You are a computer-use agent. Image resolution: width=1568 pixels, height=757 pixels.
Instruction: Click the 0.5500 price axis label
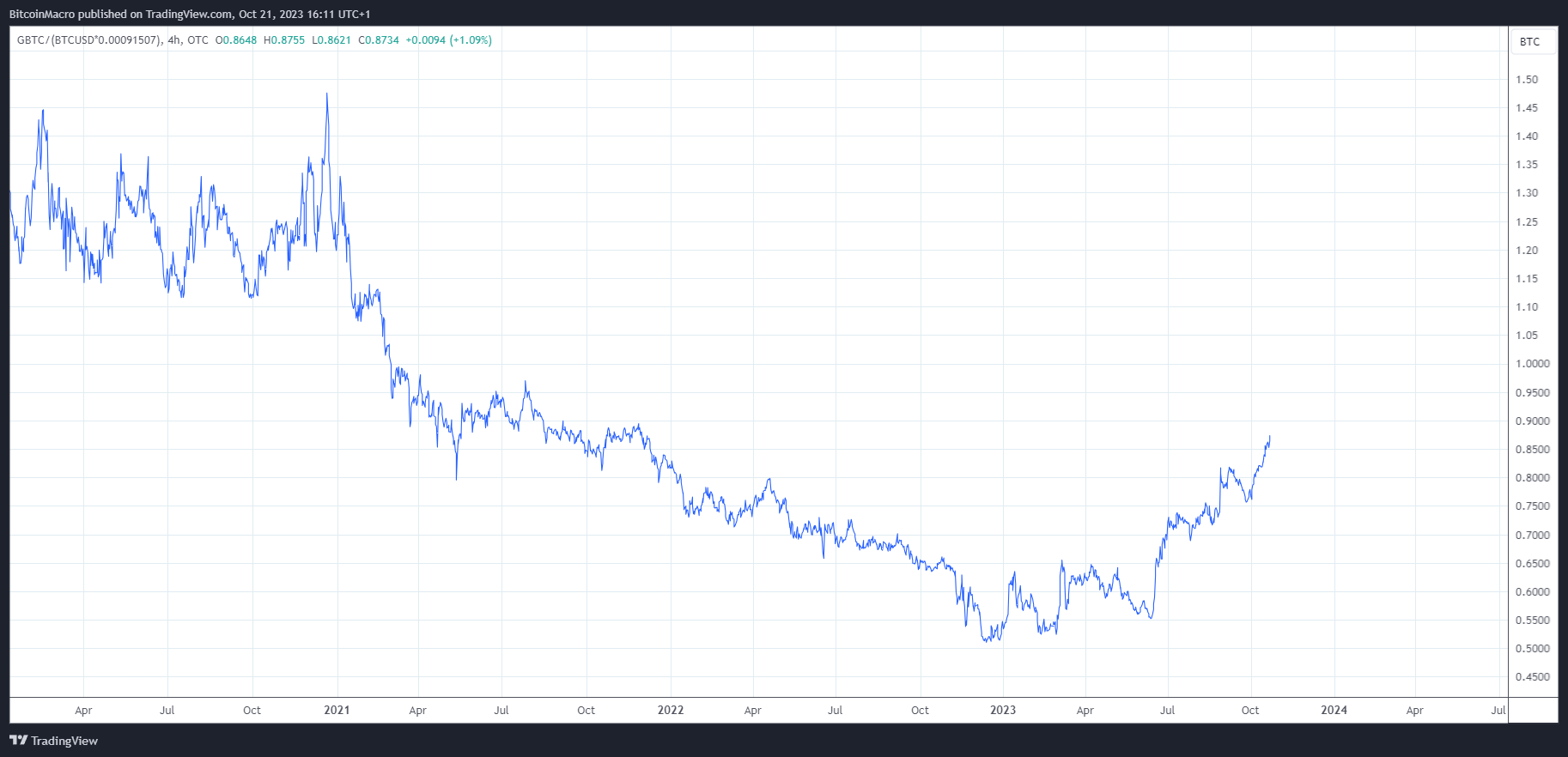click(1533, 621)
